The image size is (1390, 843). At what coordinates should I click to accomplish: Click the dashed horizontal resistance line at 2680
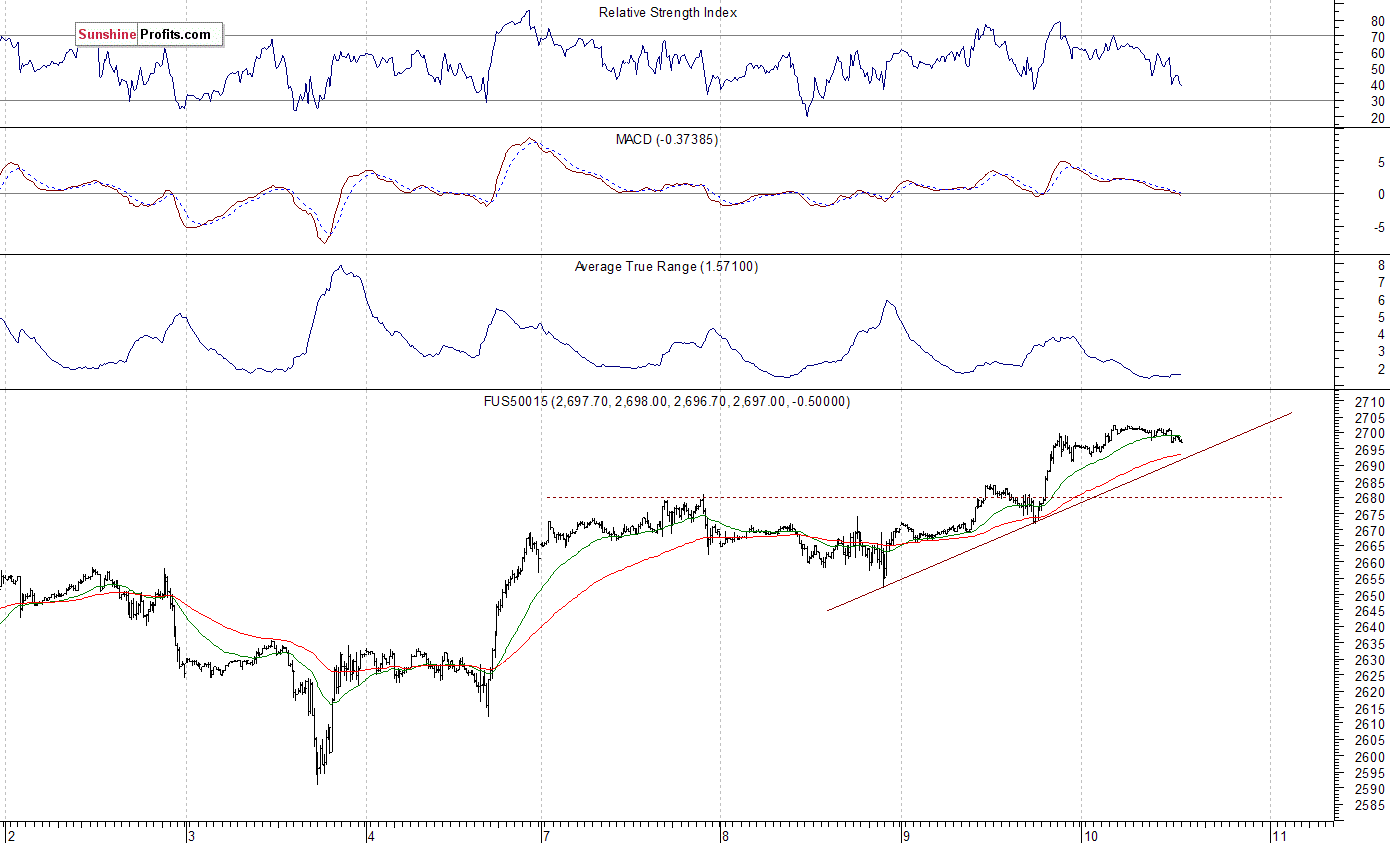tap(913, 497)
